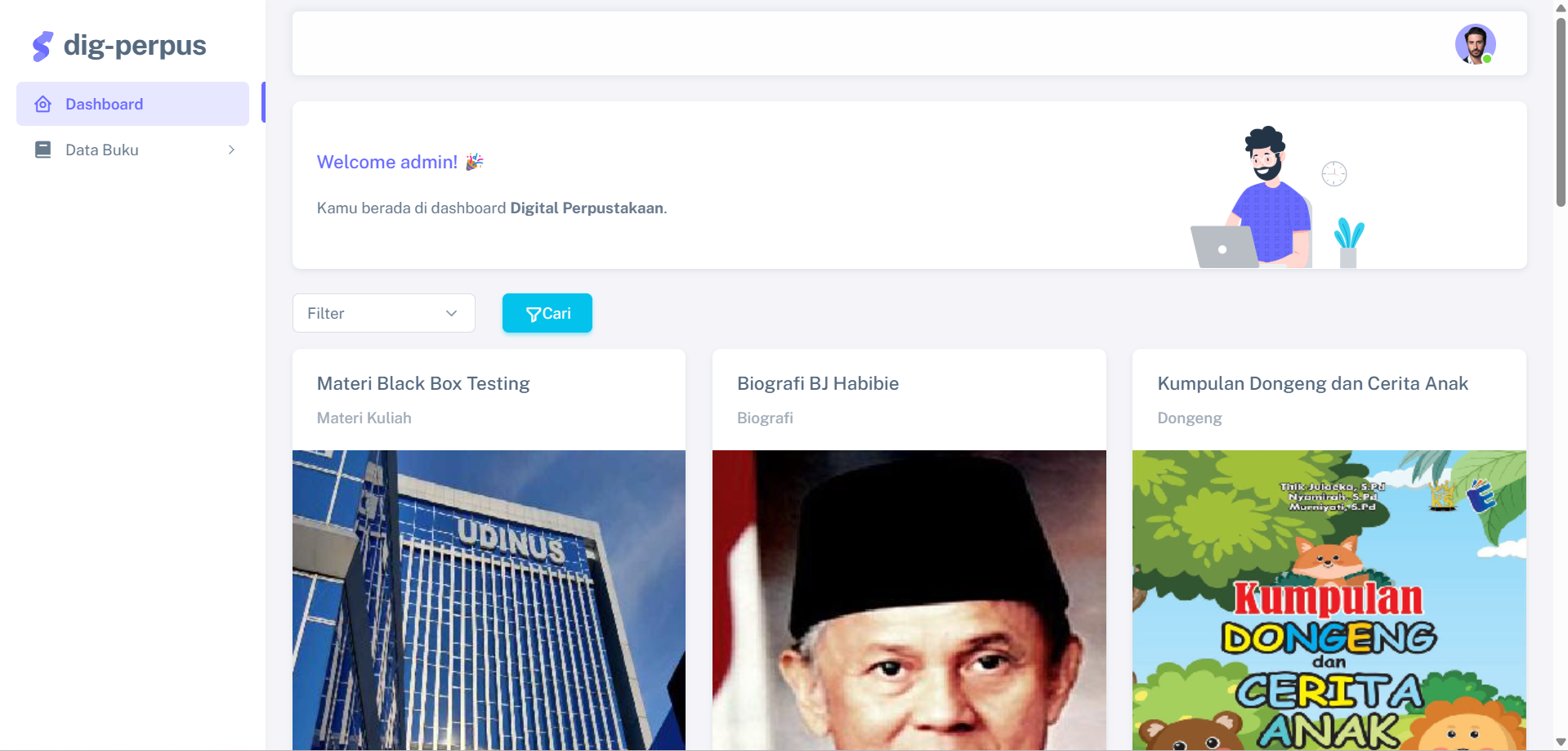Open the UDINUS building book cover

(x=489, y=600)
